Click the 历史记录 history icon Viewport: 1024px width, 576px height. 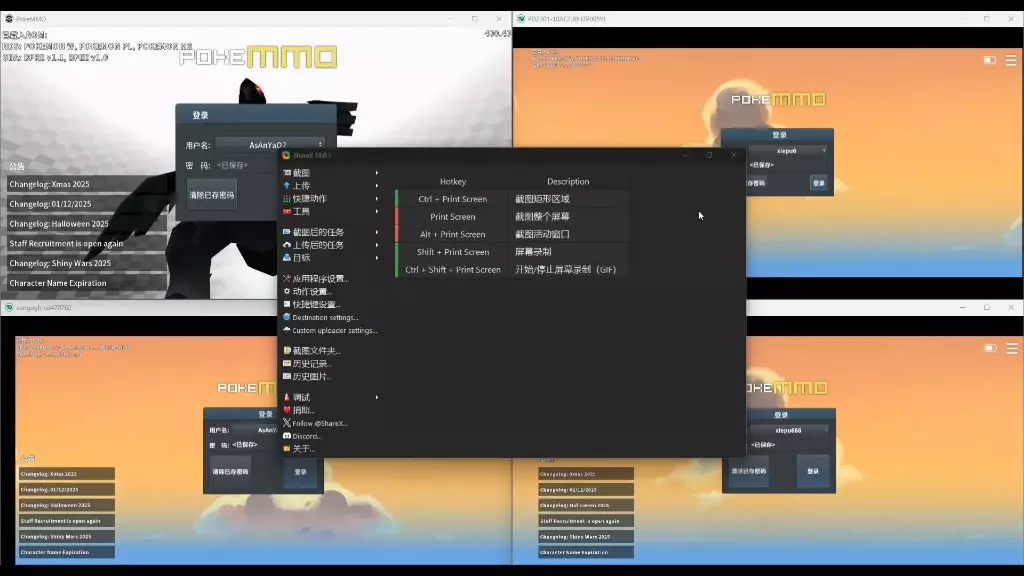point(287,364)
